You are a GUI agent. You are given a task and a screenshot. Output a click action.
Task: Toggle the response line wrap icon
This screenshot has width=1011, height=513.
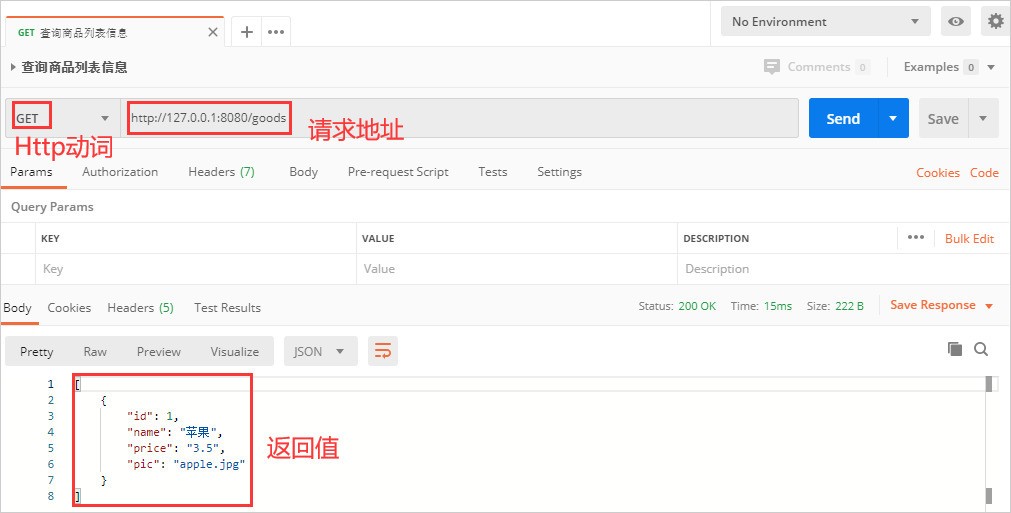[383, 351]
